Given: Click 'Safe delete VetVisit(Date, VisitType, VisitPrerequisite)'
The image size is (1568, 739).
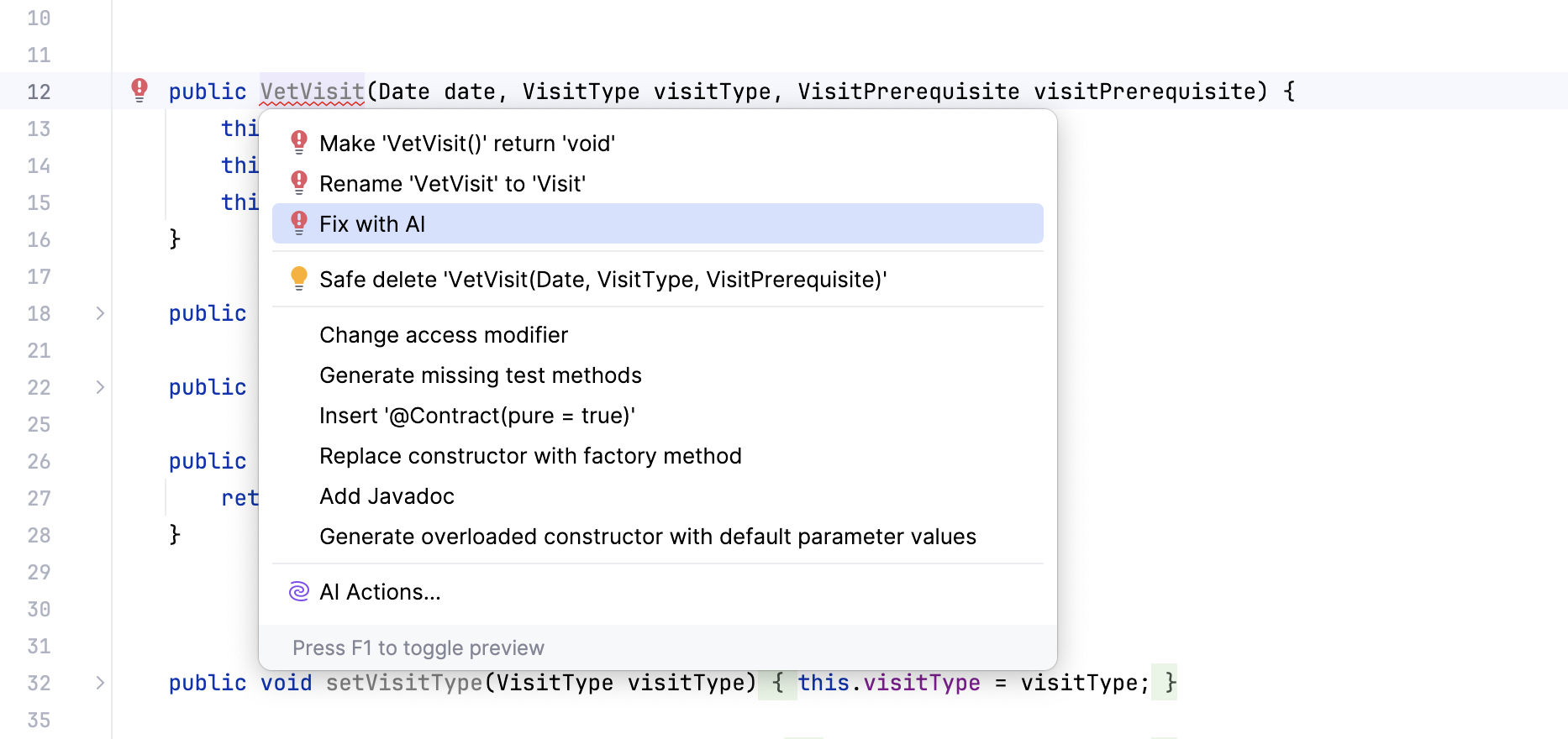Looking at the screenshot, I should (602, 279).
